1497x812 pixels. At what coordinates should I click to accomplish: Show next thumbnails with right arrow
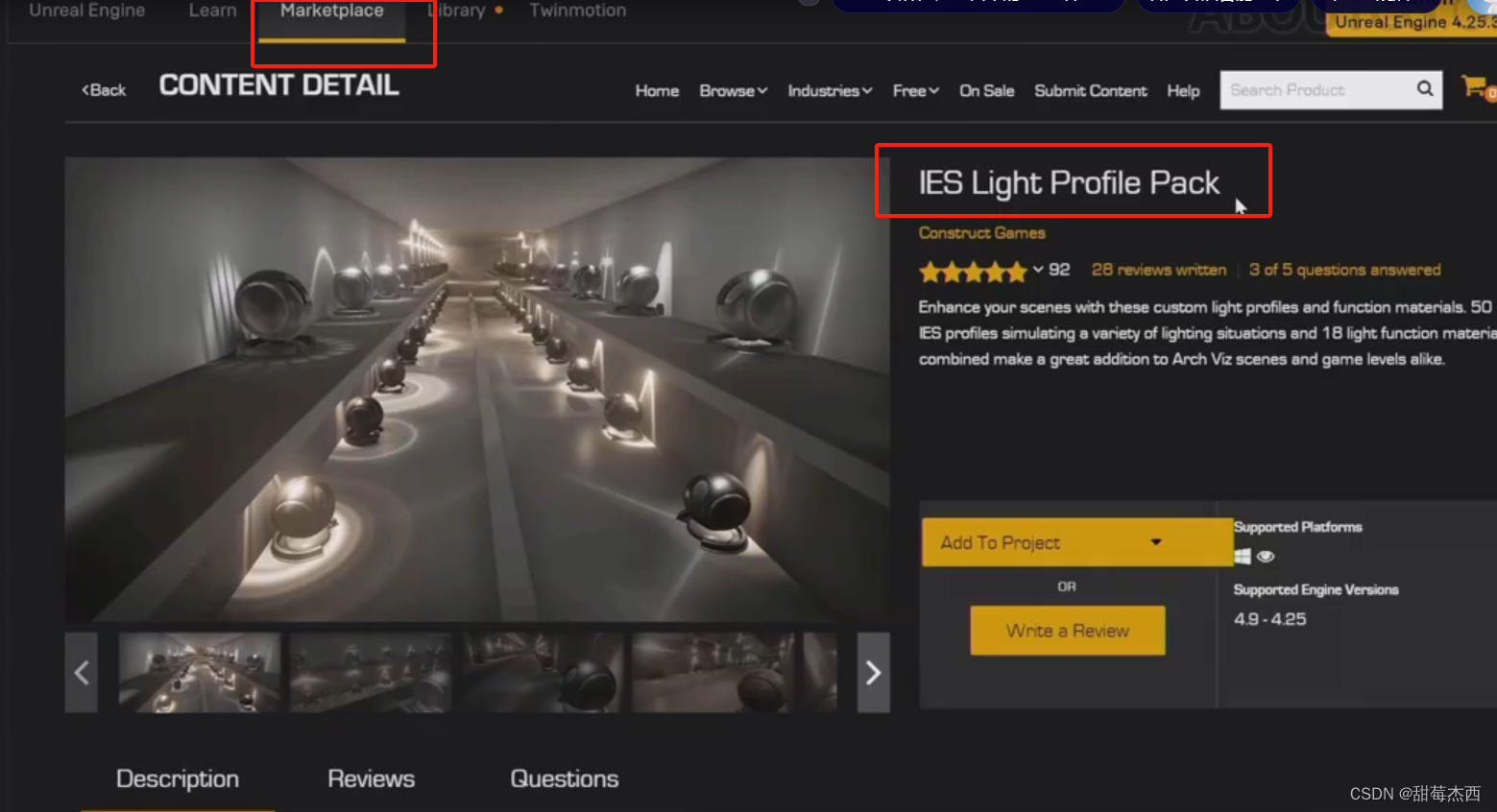point(873,673)
